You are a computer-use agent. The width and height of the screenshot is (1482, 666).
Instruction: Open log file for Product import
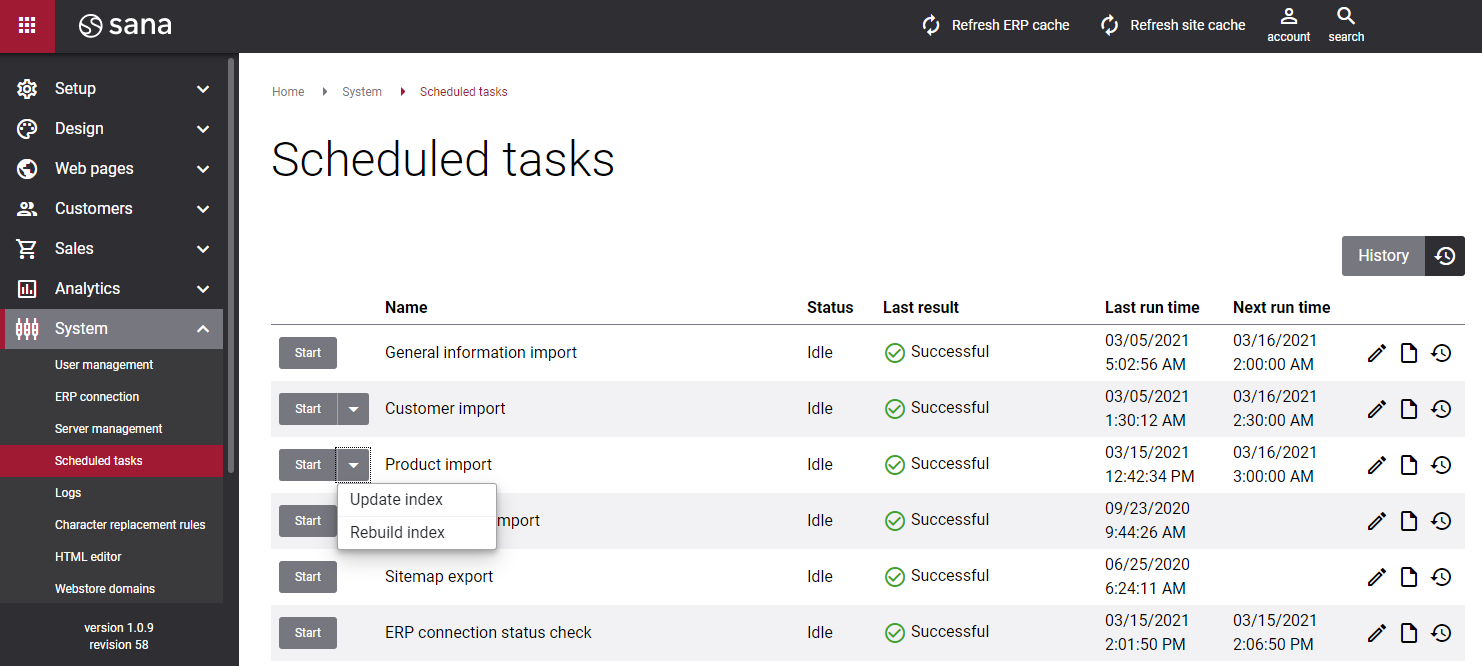click(x=1409, y=465)
